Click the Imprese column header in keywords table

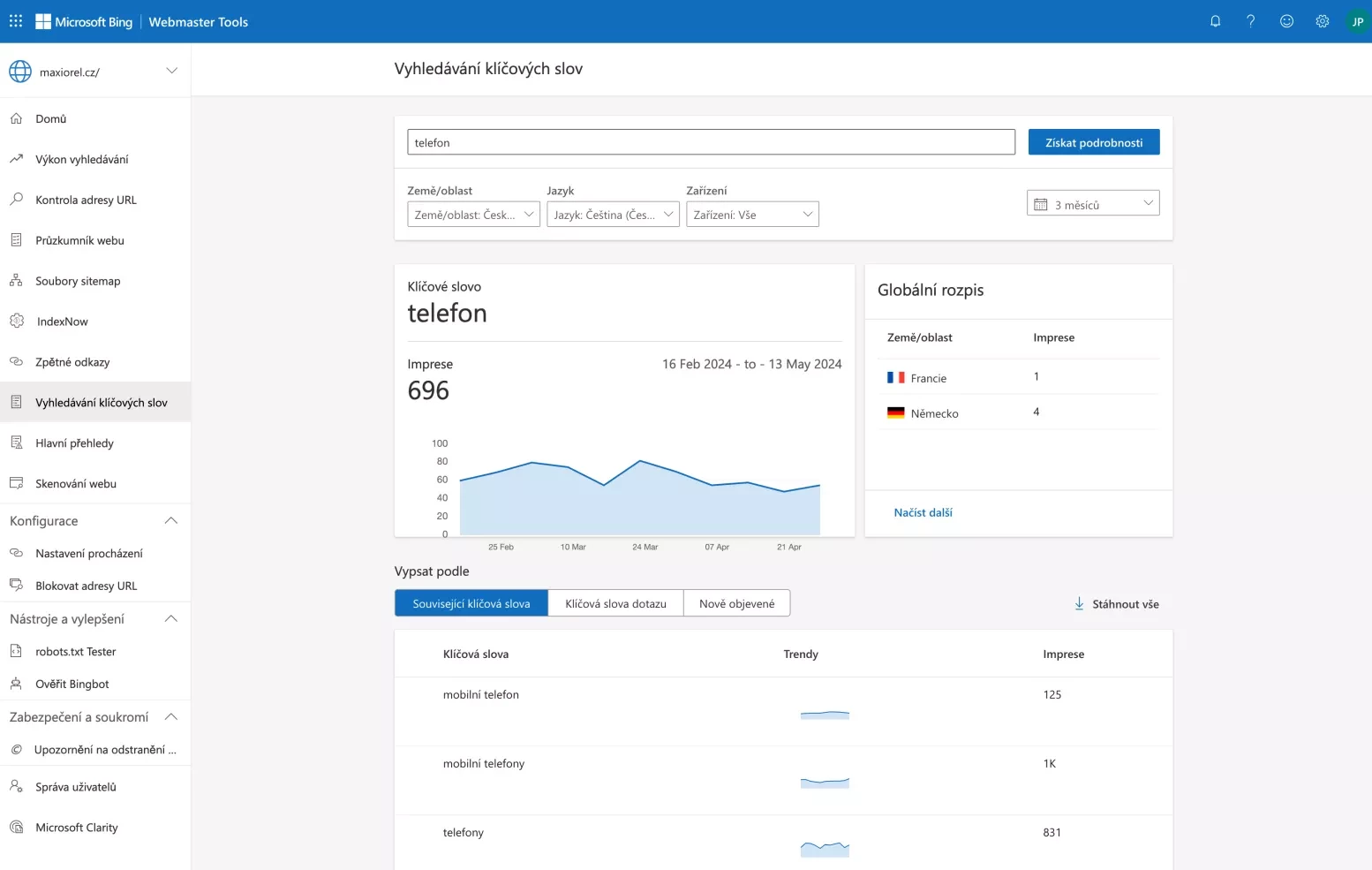coord(1063,654)
